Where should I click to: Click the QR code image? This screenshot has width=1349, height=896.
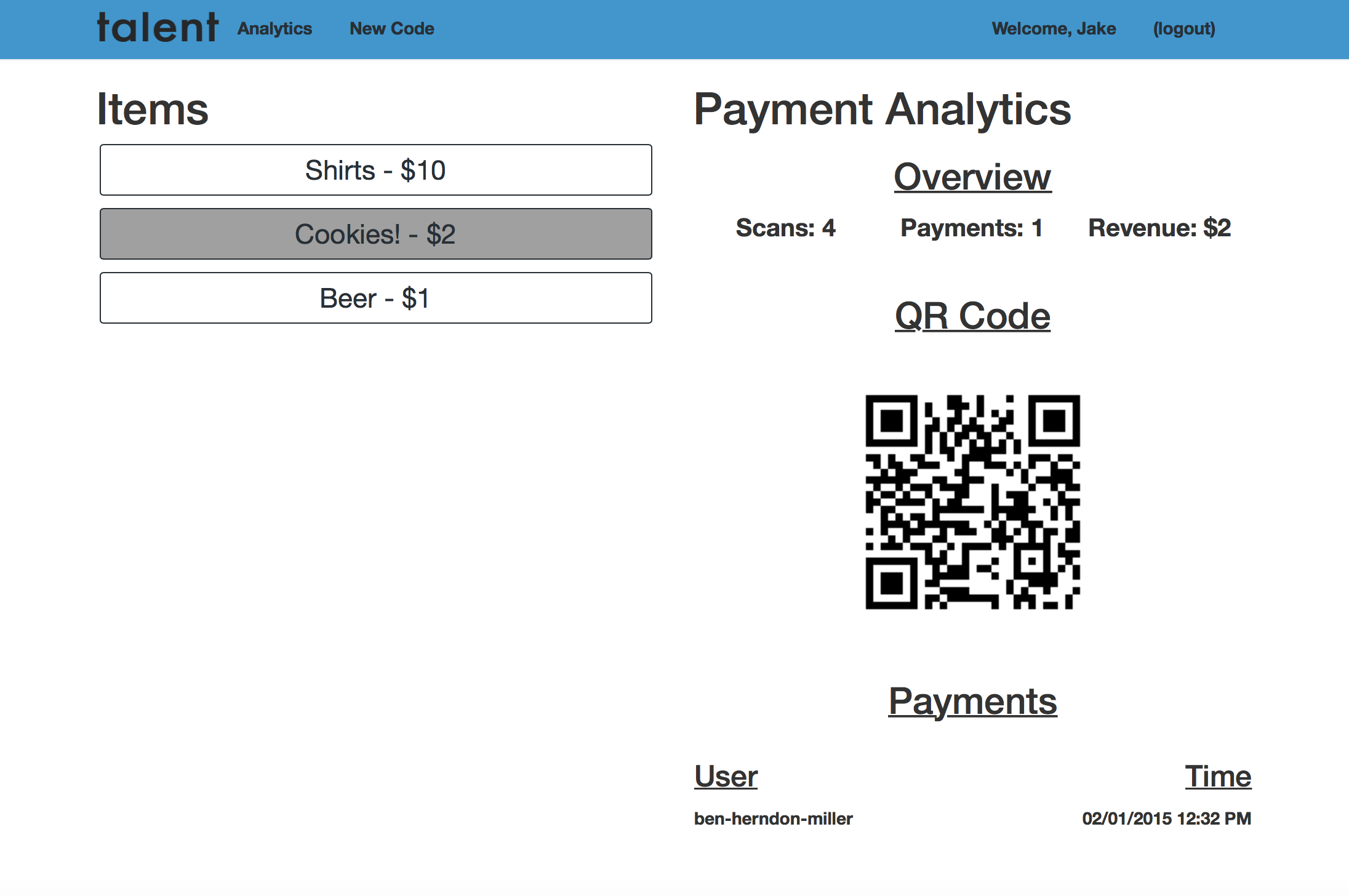click(x=972, y=502)
